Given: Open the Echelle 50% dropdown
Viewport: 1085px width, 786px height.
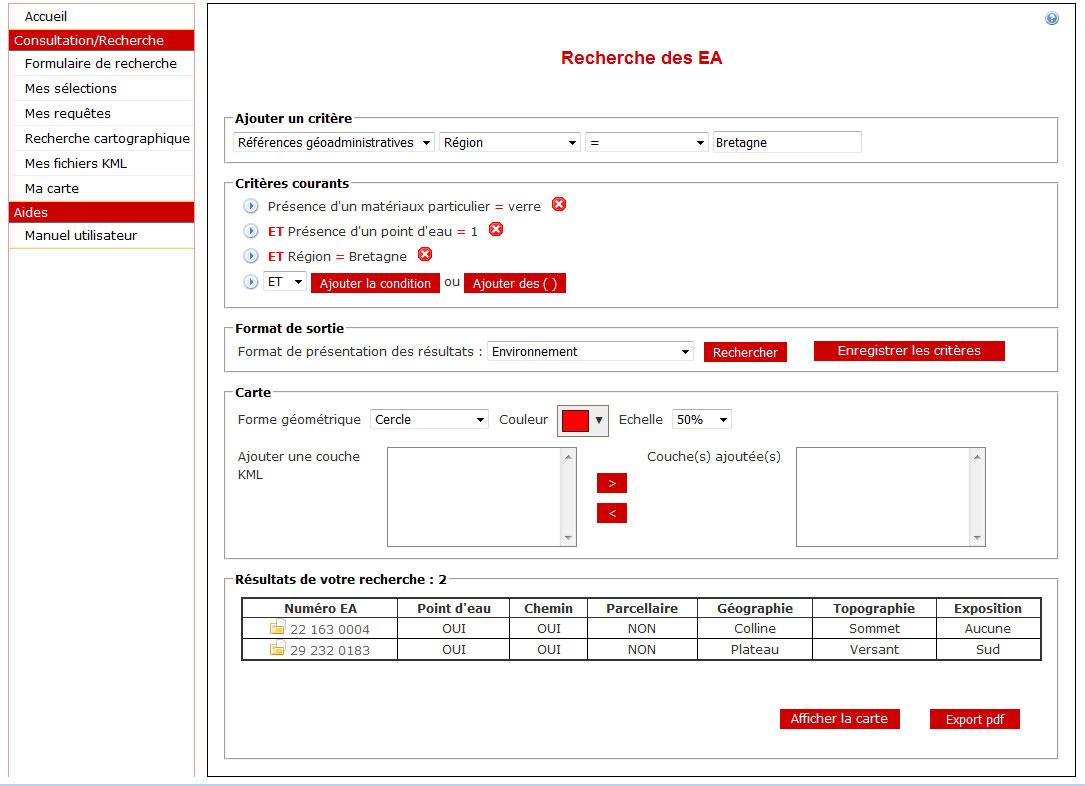Looking at the screenshot, I should [x=702, y=420].
